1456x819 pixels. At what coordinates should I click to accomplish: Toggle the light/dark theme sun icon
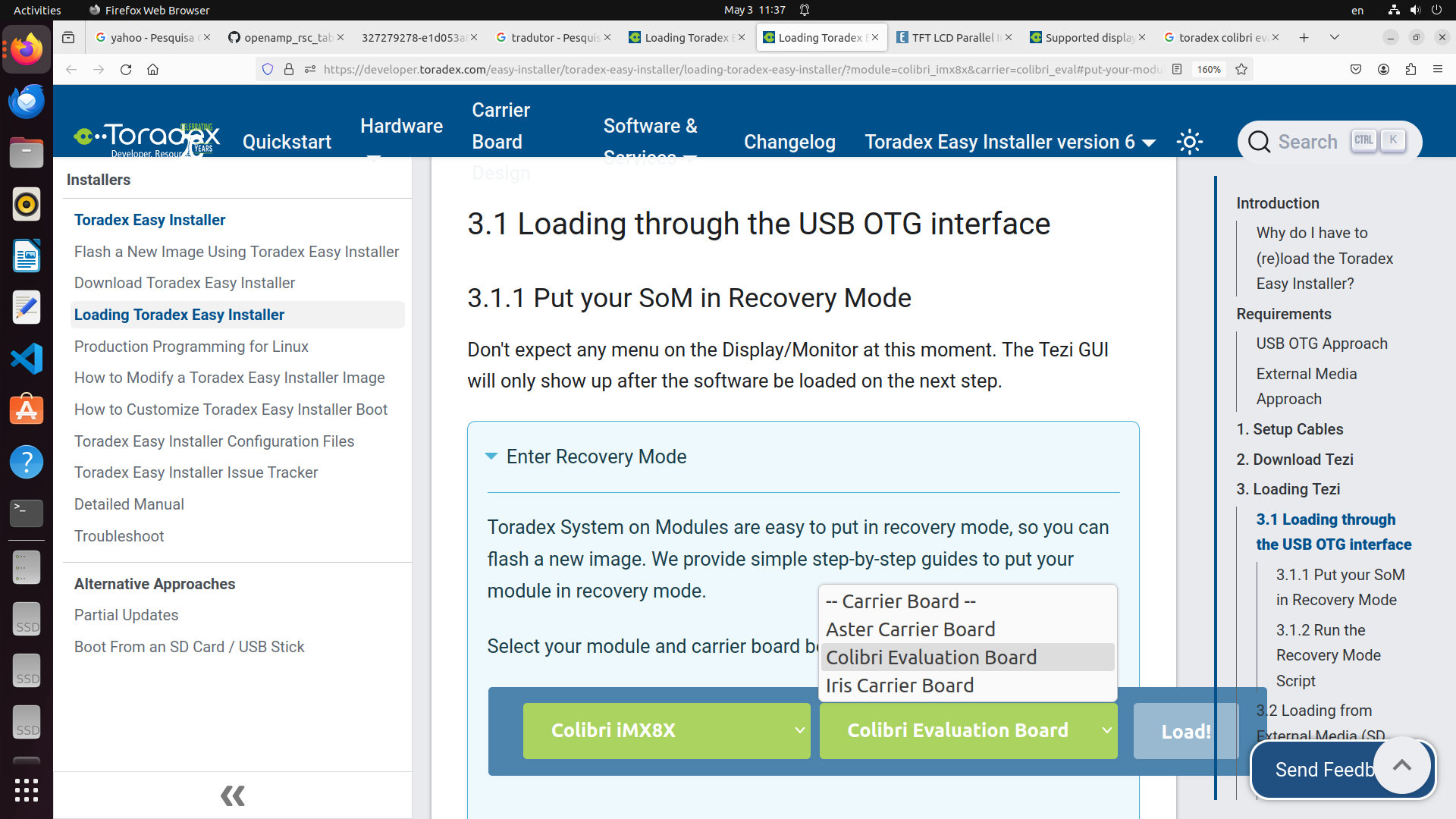pyautogui.click(x=1189, y=142)
